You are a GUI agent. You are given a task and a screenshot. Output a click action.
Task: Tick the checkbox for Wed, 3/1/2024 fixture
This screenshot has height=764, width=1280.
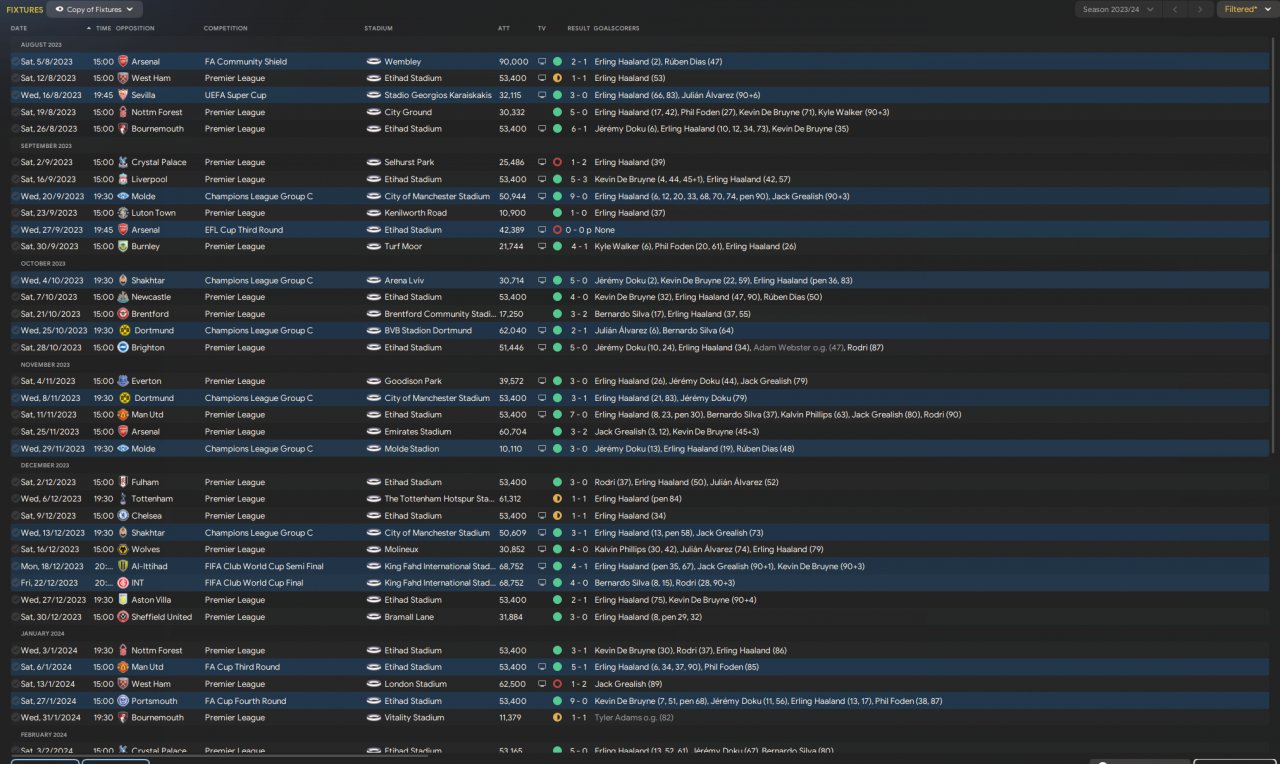click(x=15, y=650)
